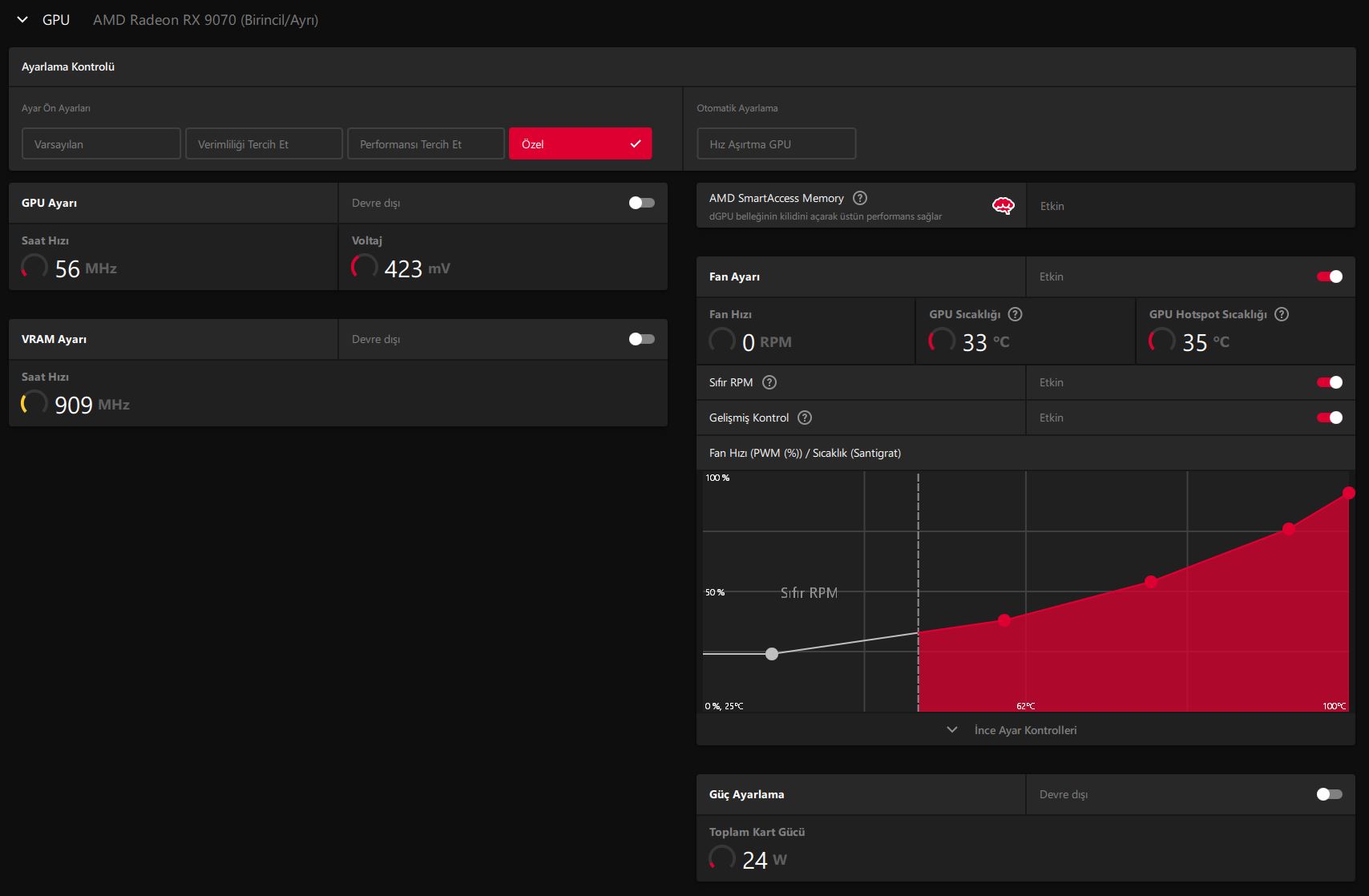Open the GPU Sıcaklığı help icon

click(1015, 314)
